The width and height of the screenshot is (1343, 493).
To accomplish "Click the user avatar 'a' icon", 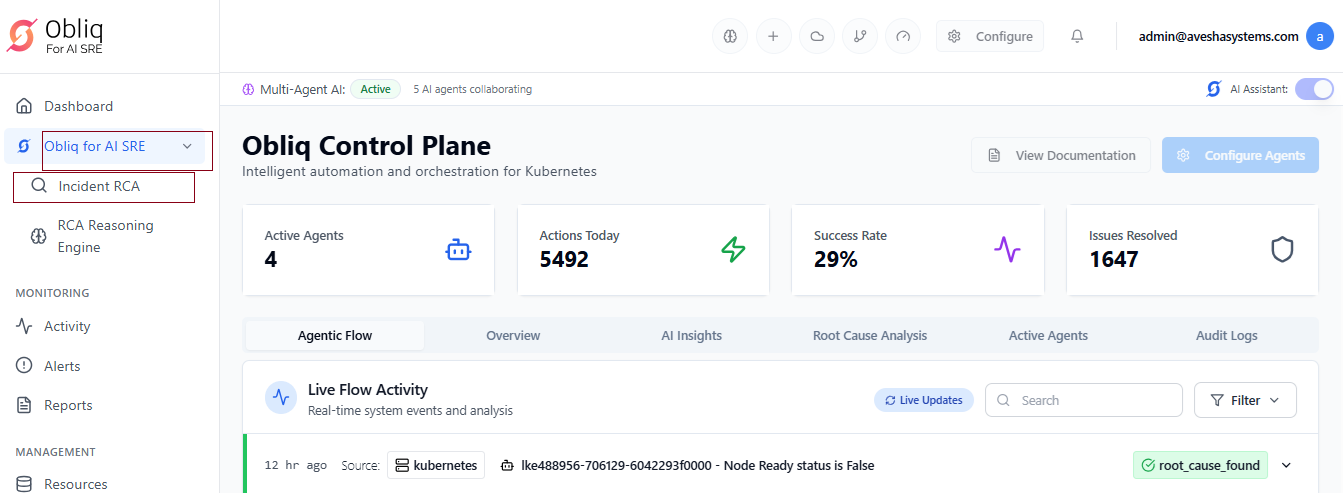I will click(1318, 36).
